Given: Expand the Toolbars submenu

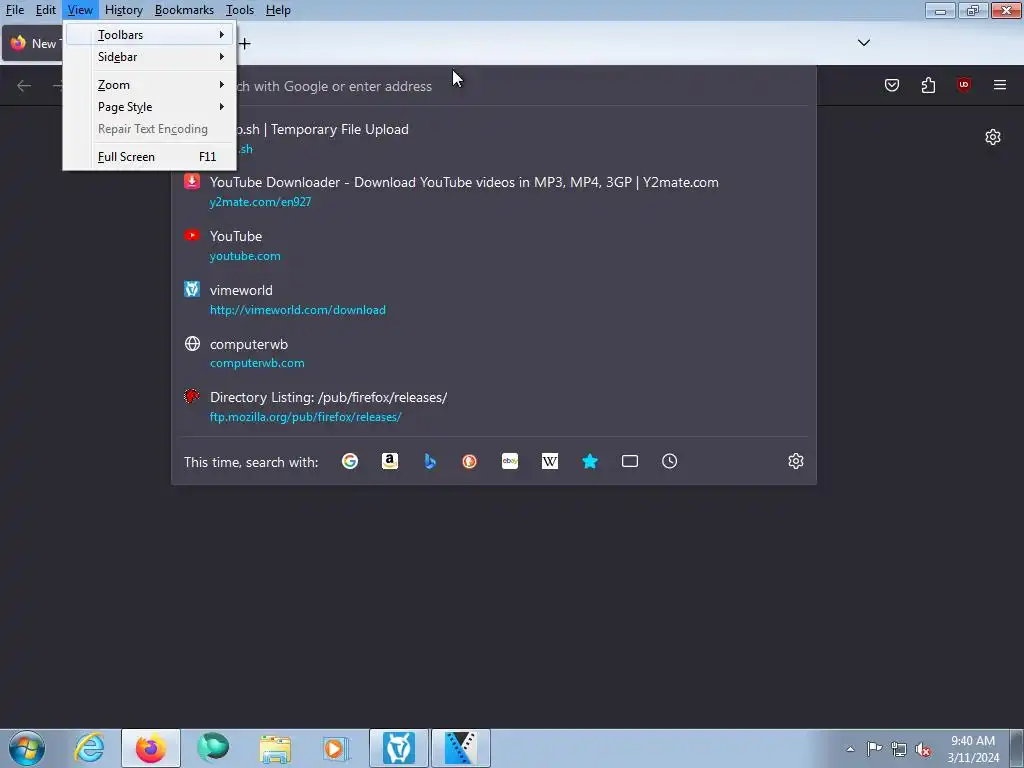Looking at the screenshot, I should (x=150, y=35).
